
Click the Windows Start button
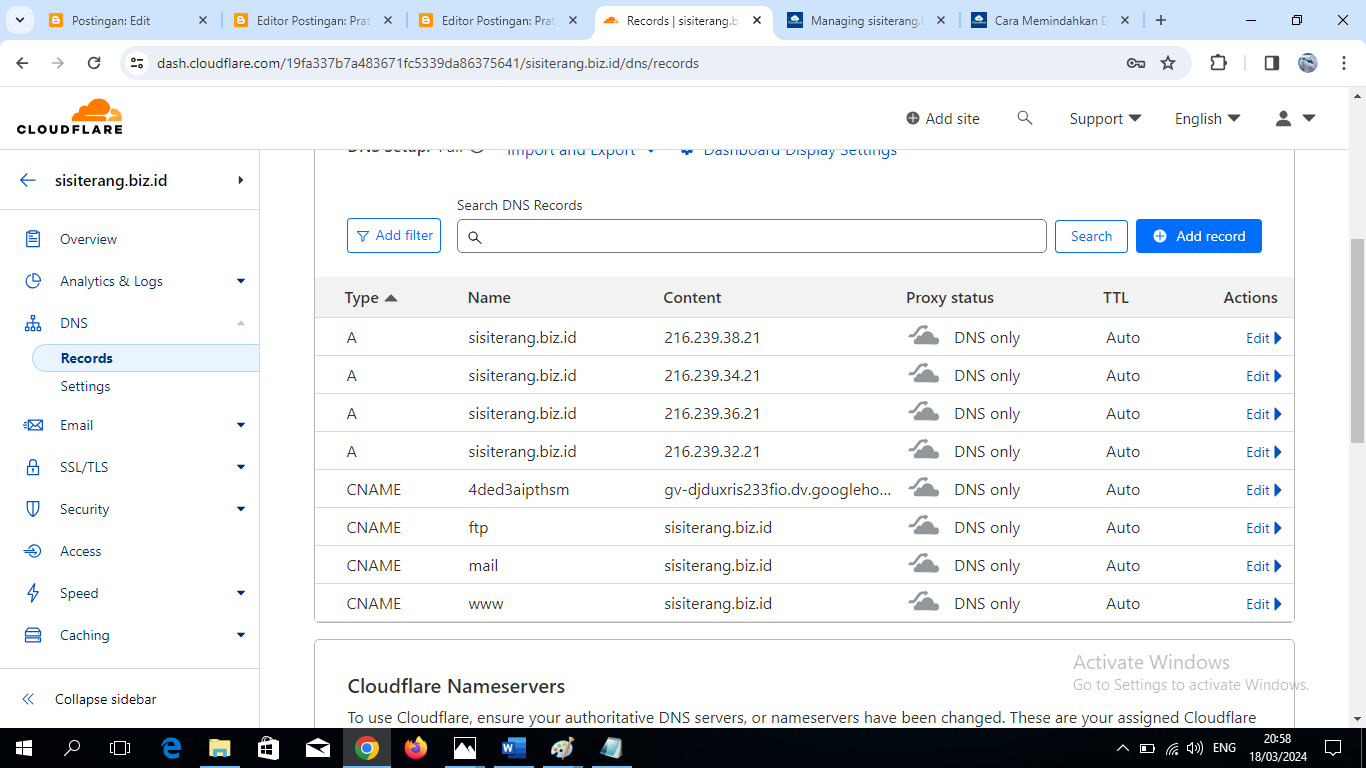click(x=23, y=747)
